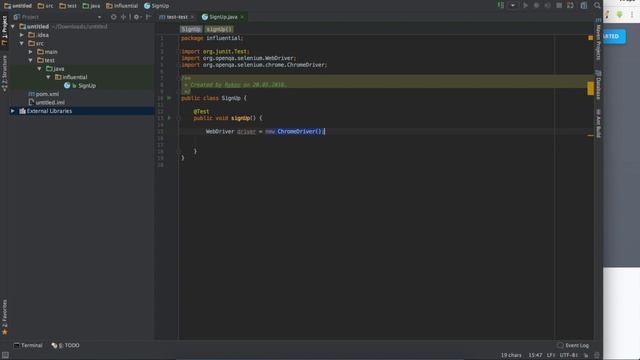Click the test breadcrumb in navigation bar
The width and height of the screenshot is (640, 360).
tap(68, 6)
